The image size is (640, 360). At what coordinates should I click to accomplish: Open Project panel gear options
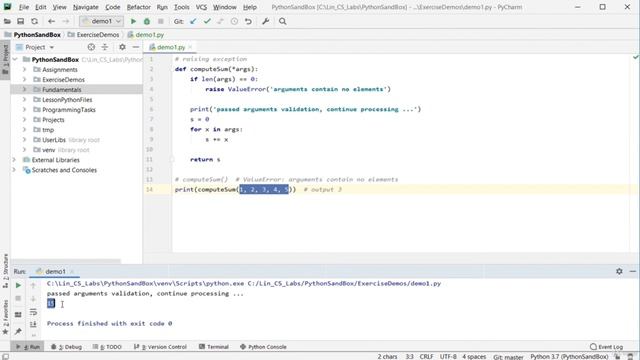[x=122, y=47]
